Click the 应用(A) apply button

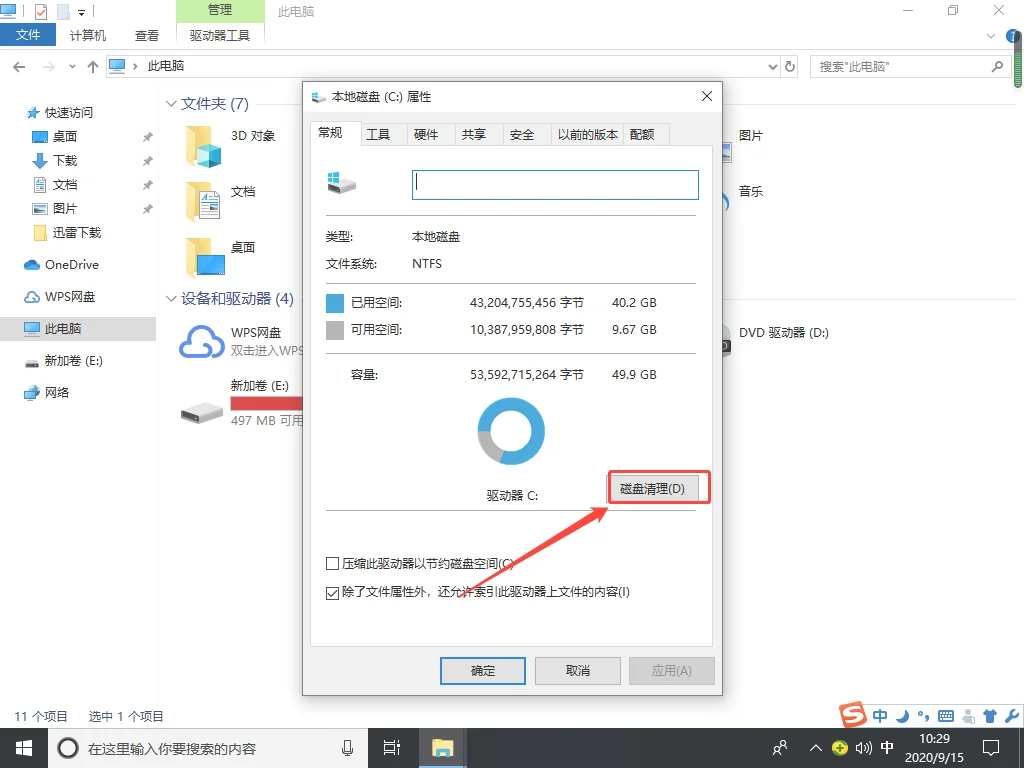coord(671,671)
